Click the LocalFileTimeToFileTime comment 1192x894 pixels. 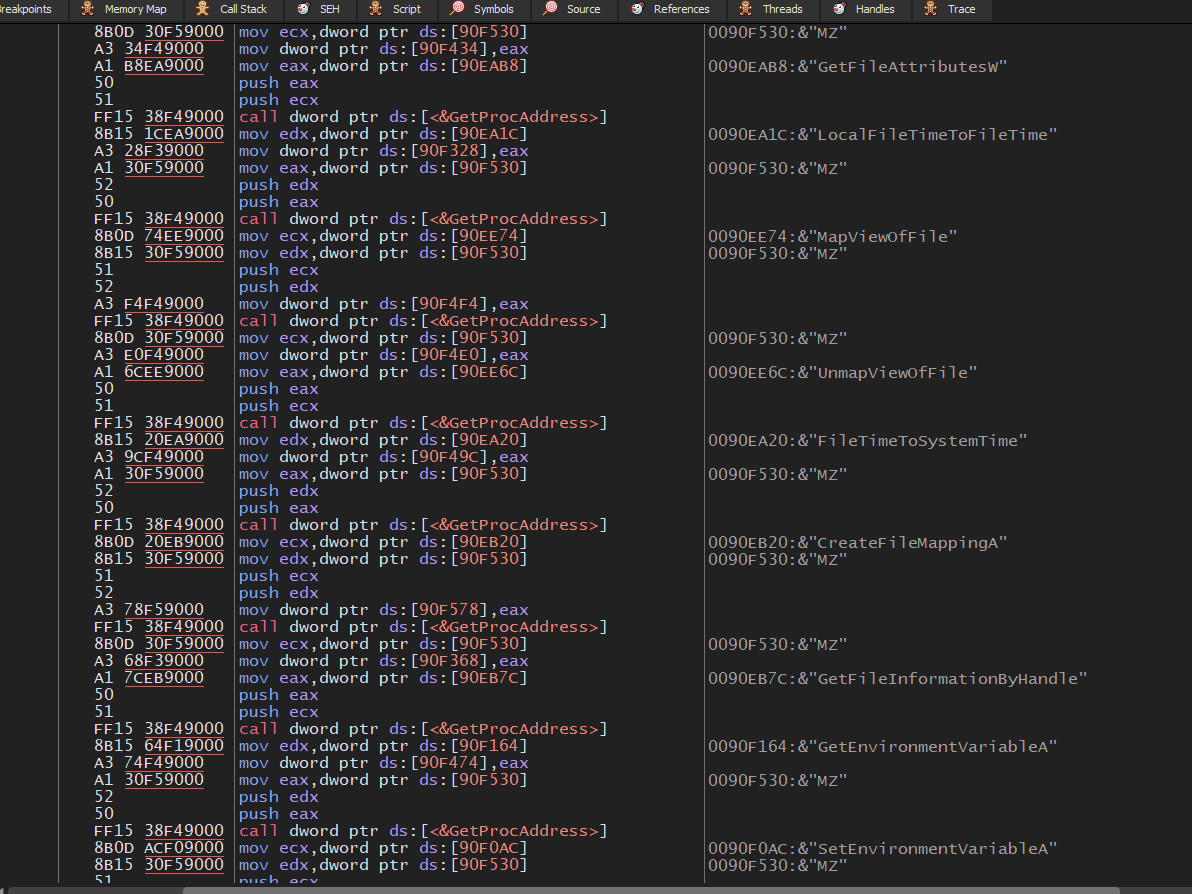(882, 135)
